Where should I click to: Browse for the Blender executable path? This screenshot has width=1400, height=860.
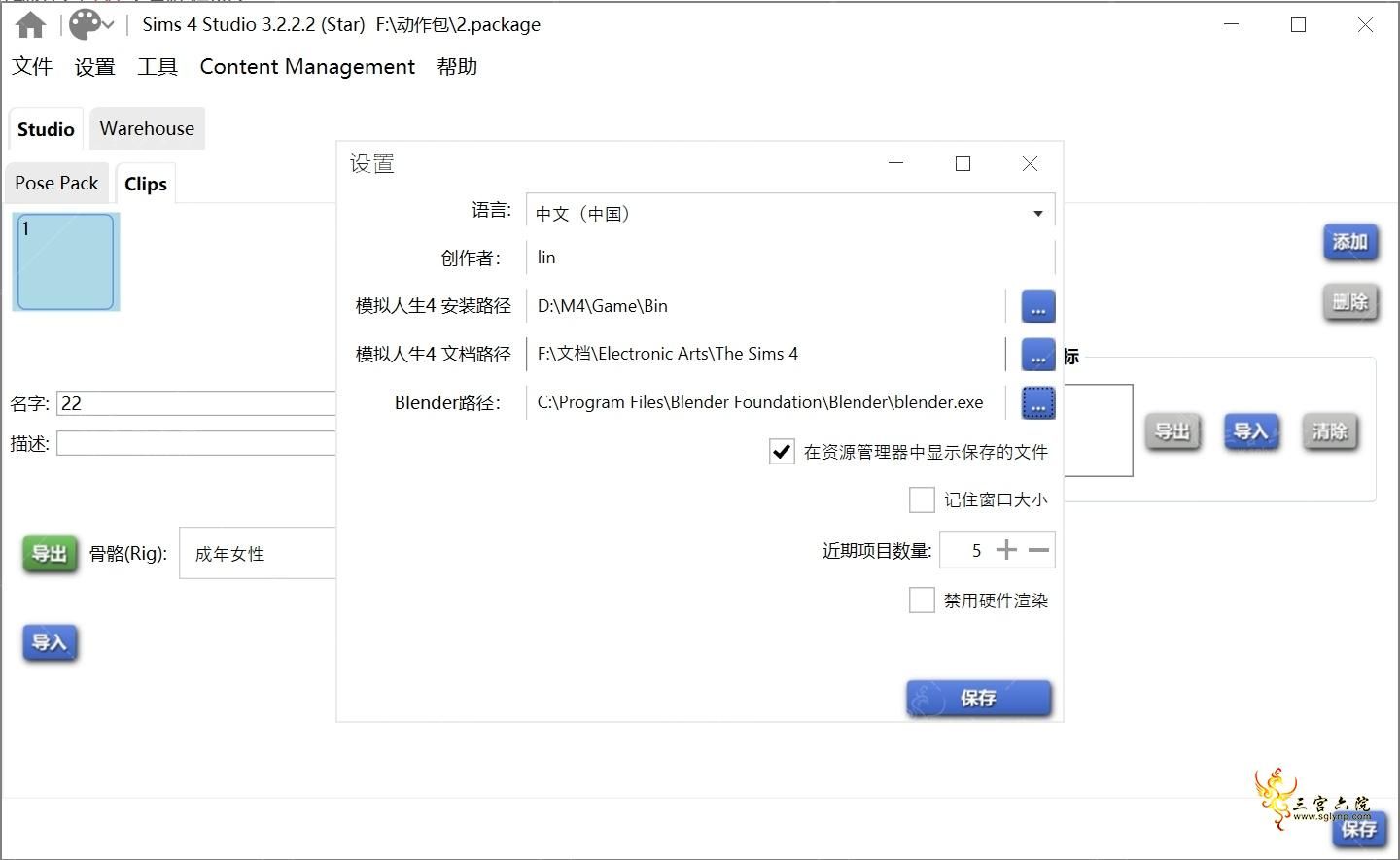(1038, 403)
